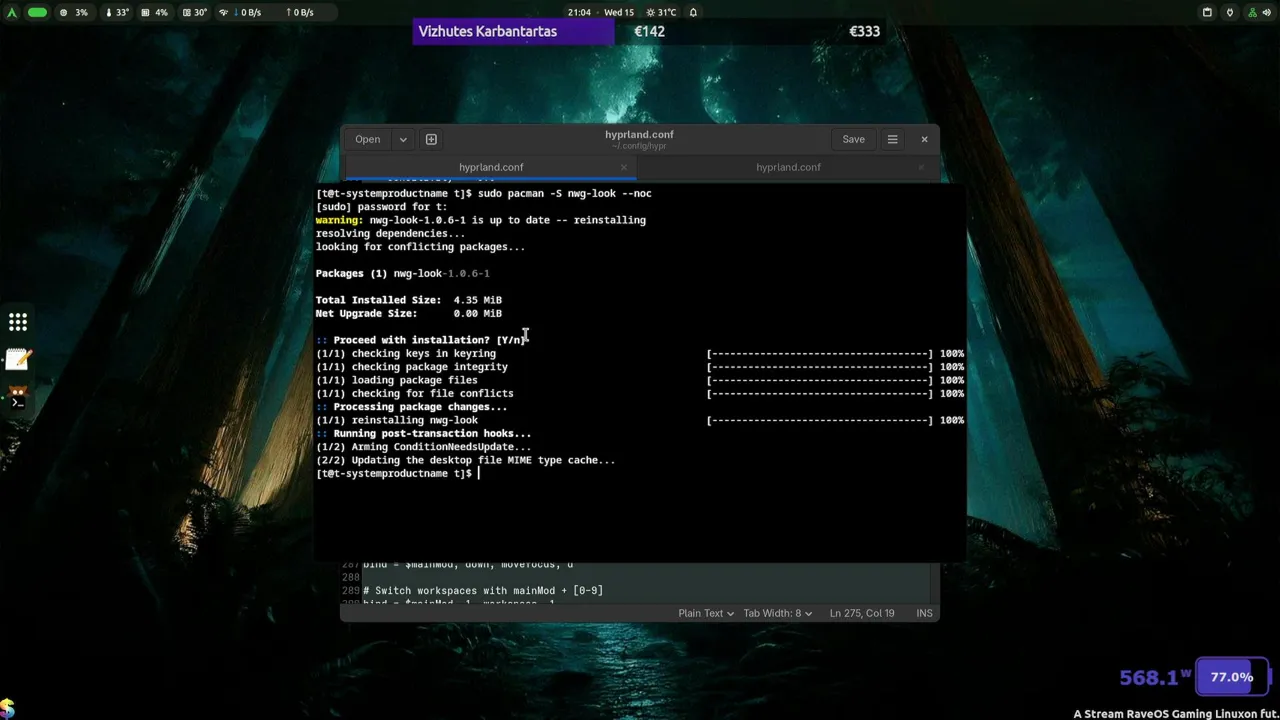Click the Switch workspaces comment line in editor
This screenshot has height=720, width=1280.
pos(483,591)
